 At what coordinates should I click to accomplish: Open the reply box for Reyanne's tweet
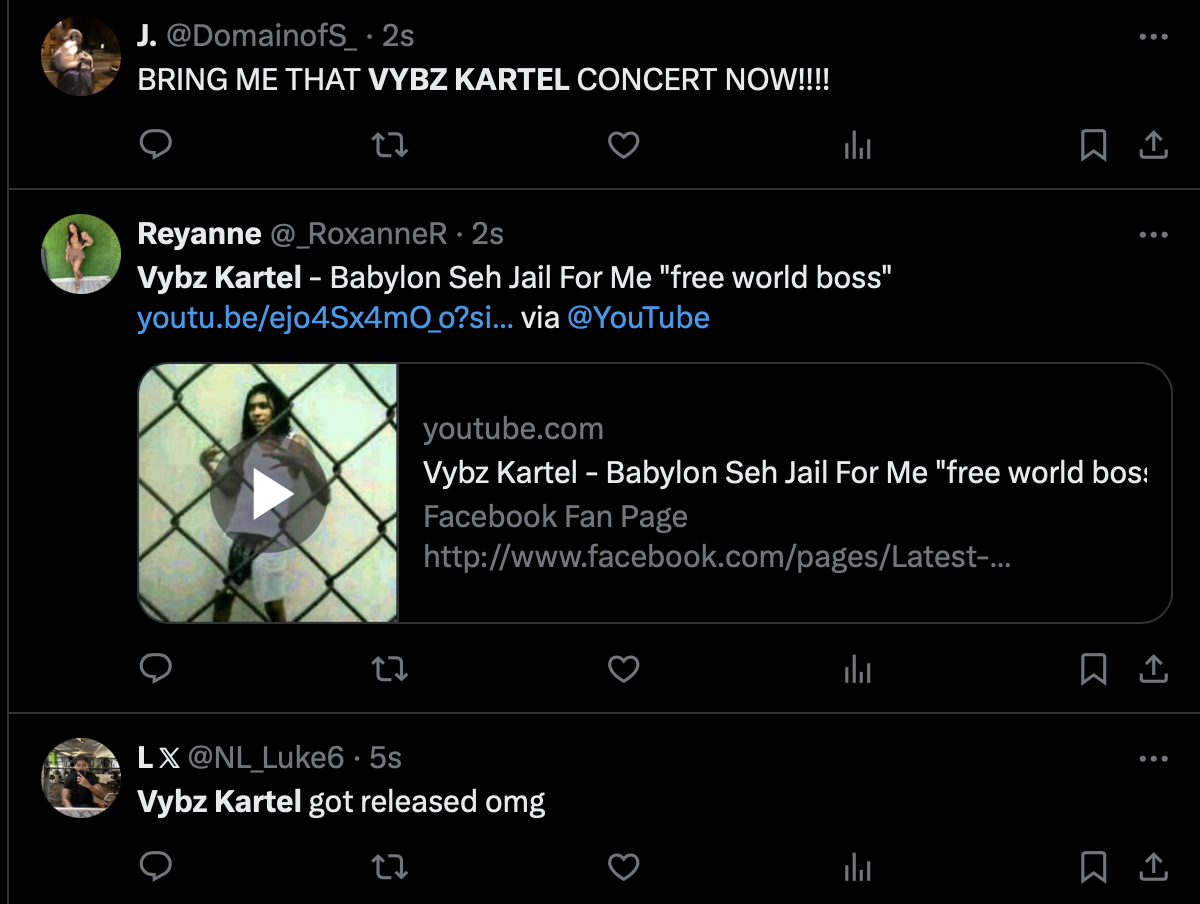155,669
